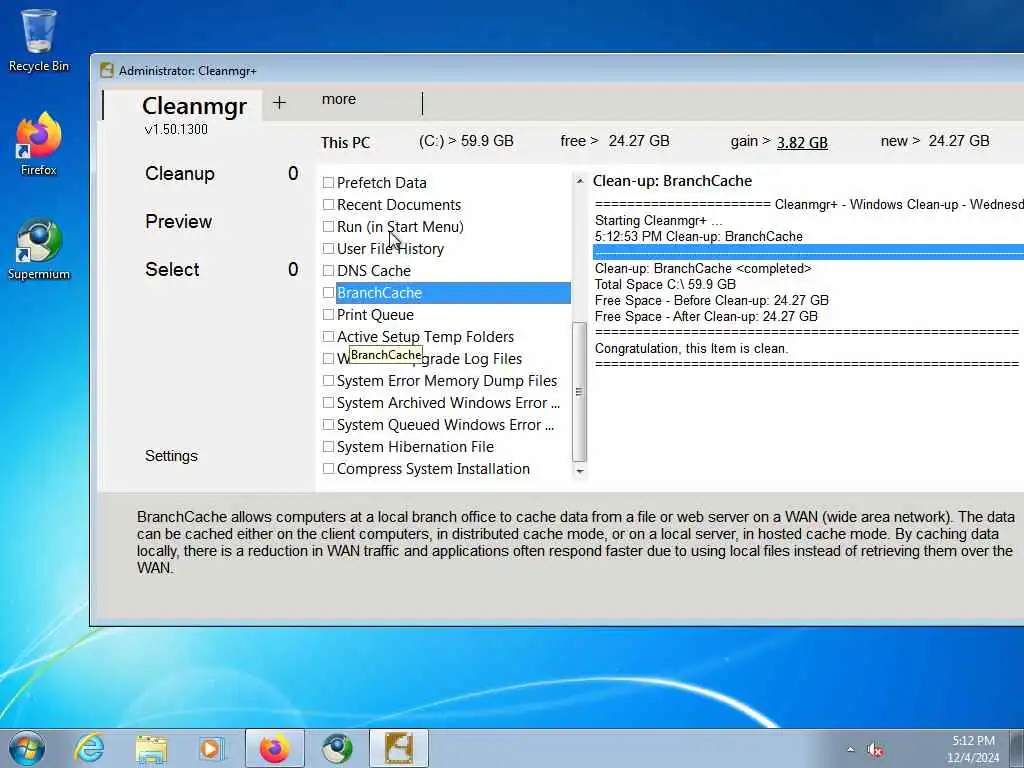Open the more tab
Viewport: 1024px width, 768px height.
(x=339, y=99)
